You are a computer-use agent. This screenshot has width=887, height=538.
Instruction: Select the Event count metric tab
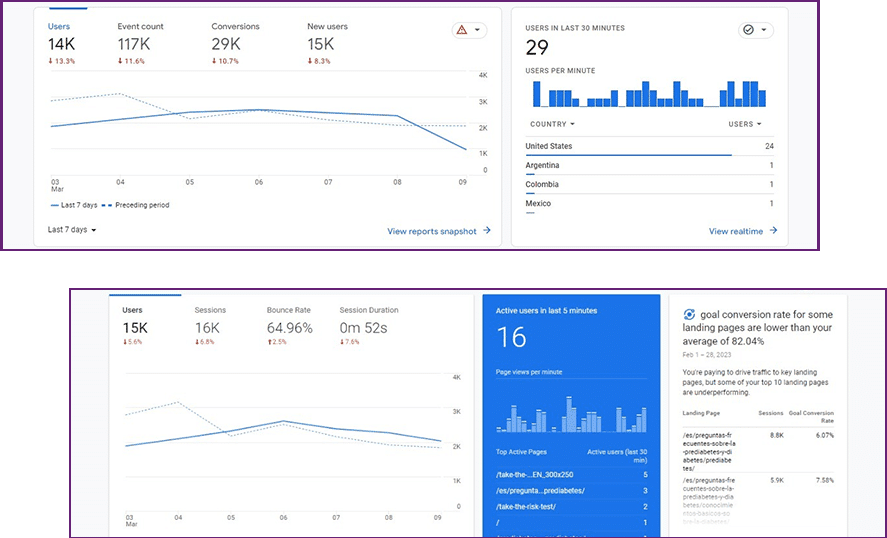(x=141, y=35)
